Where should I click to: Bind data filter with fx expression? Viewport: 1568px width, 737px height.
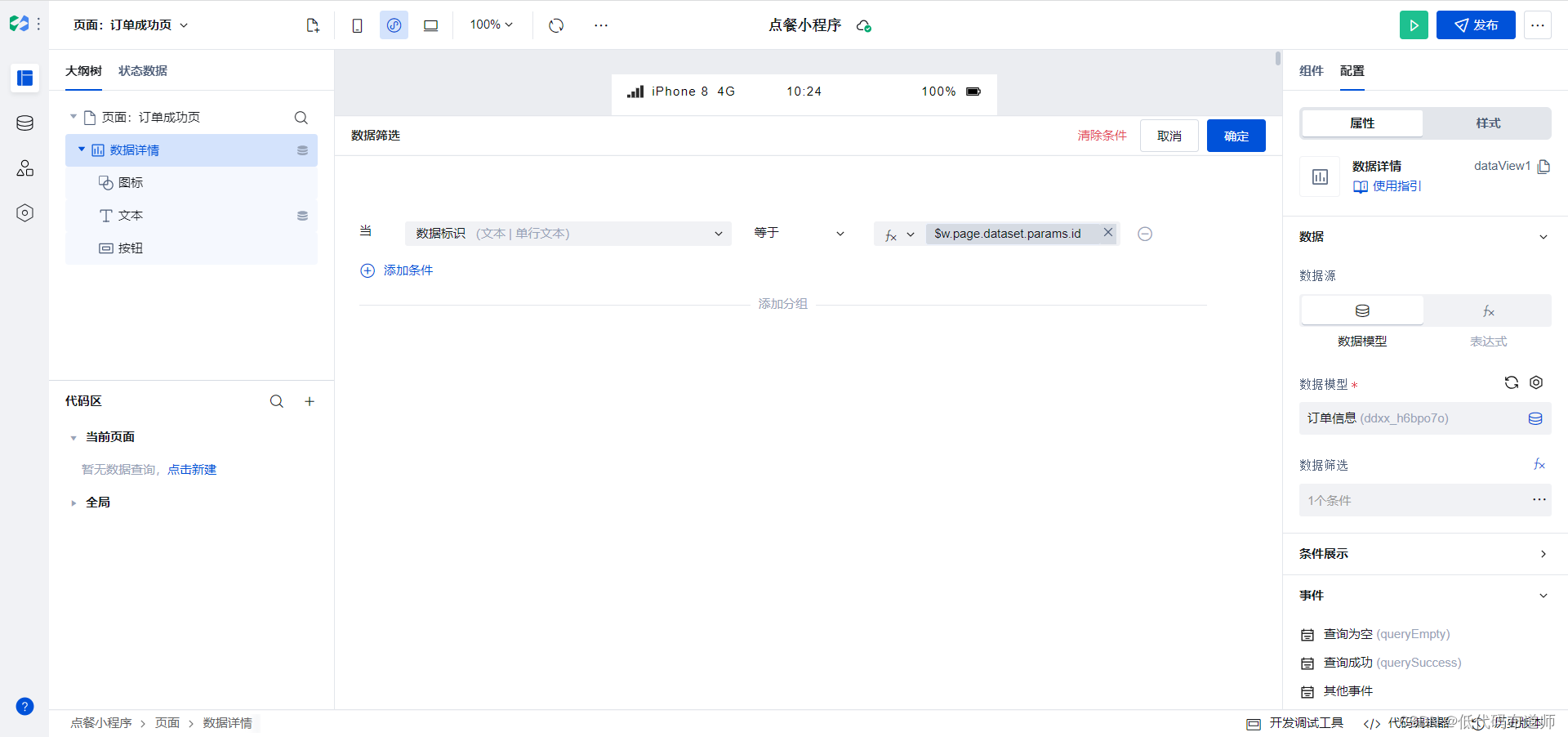point(1539,464)
